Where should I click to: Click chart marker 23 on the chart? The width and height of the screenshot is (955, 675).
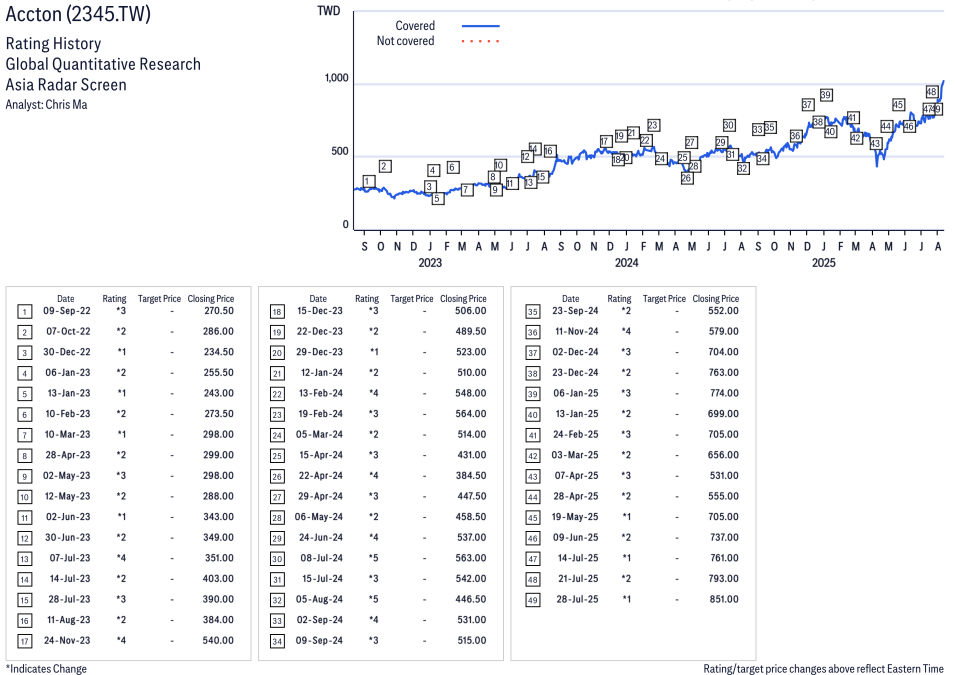pyautogui.click(x=653, y=125)
